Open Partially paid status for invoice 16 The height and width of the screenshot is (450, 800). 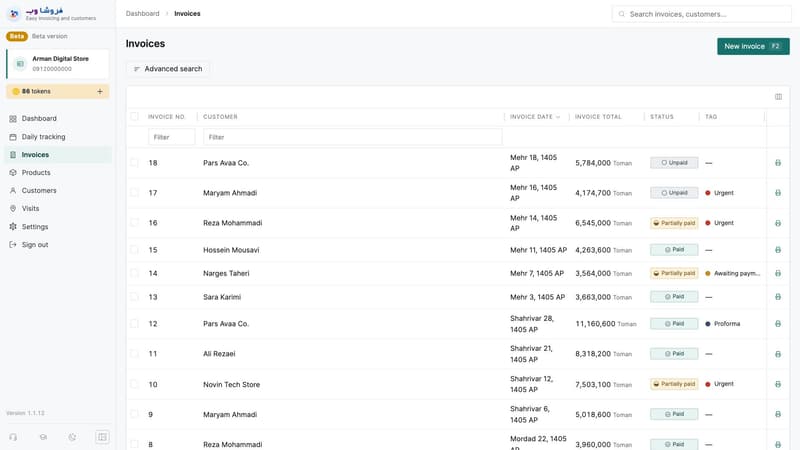[674, 223]
